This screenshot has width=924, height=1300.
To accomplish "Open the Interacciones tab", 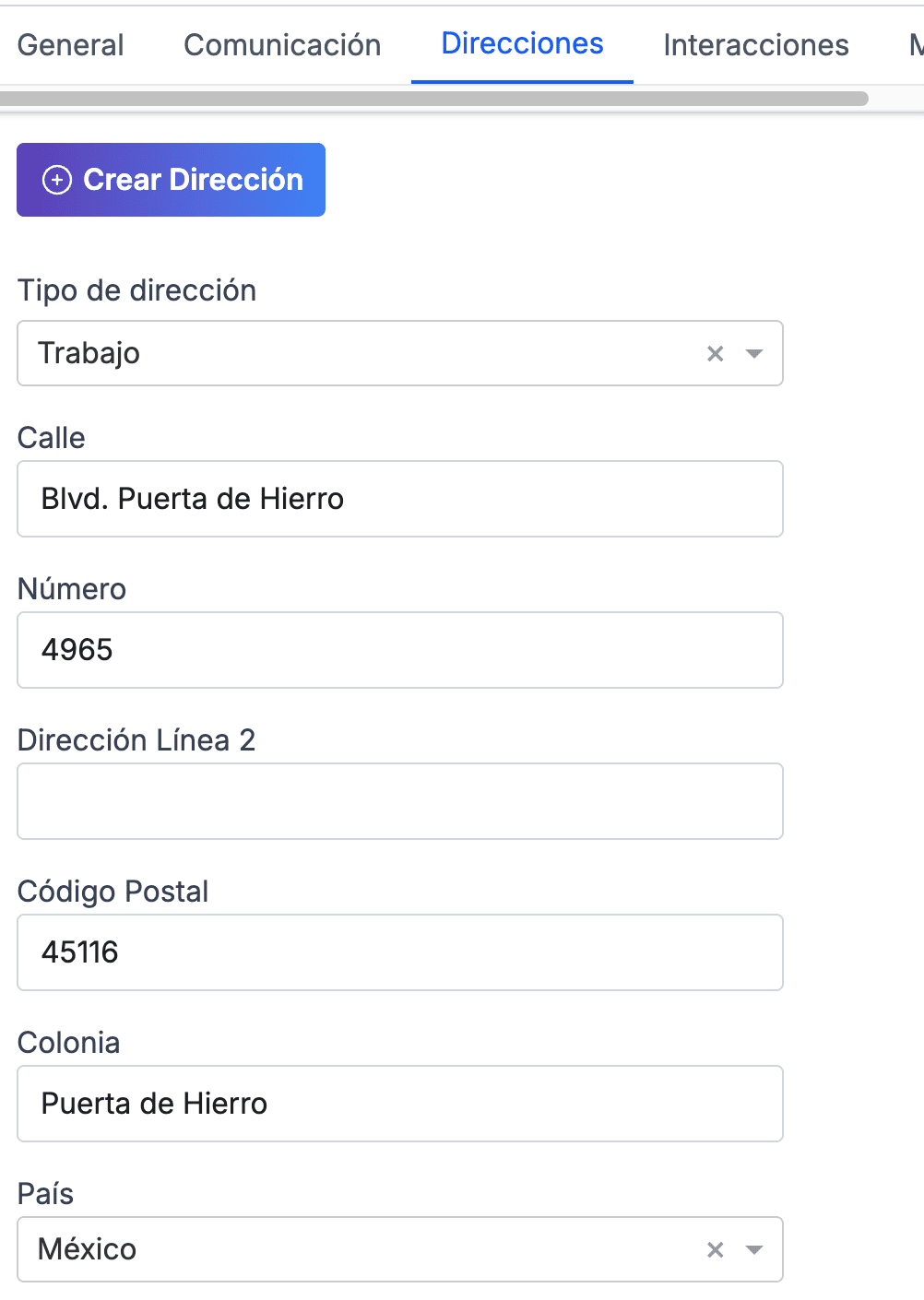I will (x=755, y=44).
